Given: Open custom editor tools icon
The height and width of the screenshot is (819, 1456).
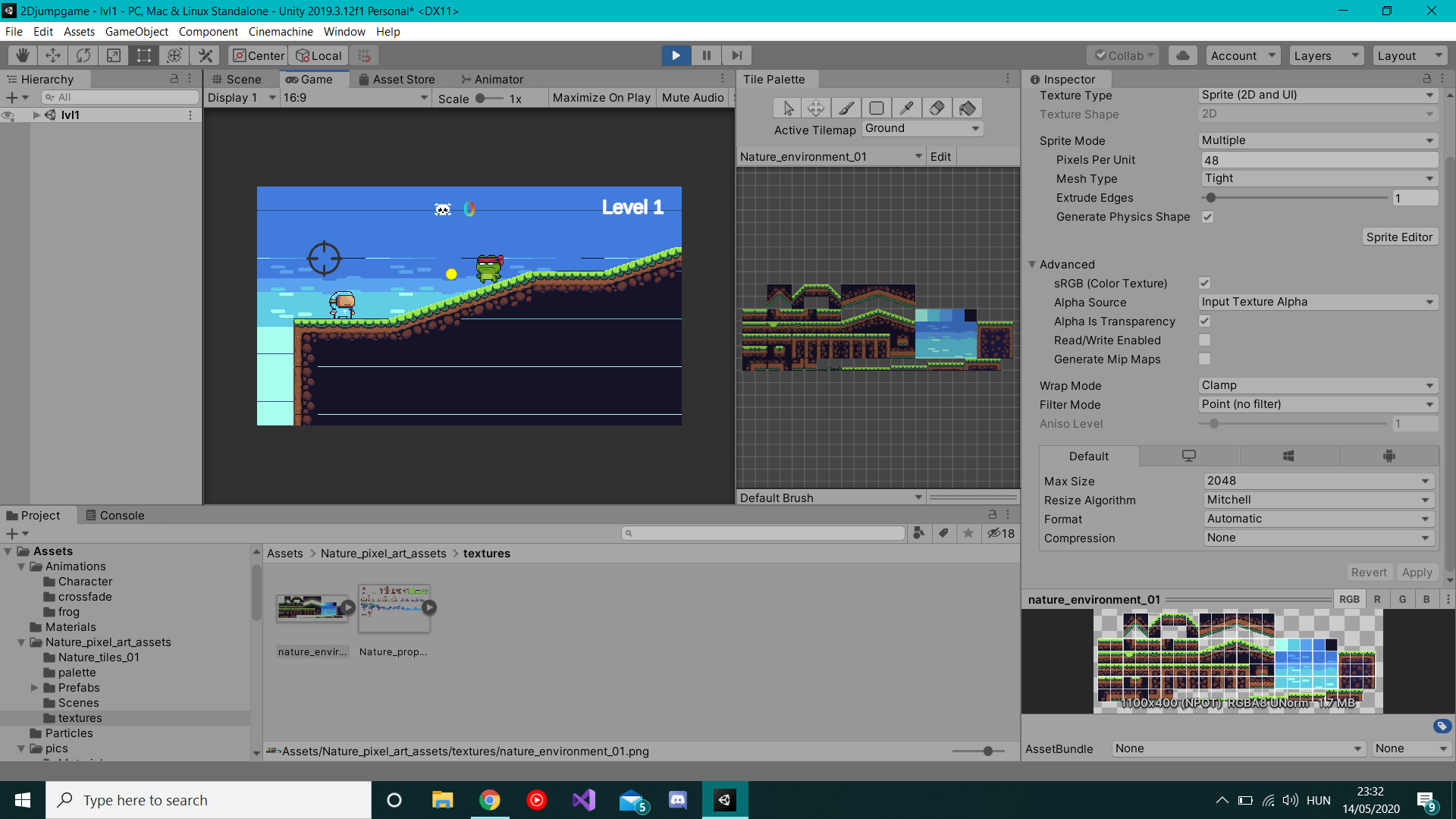Looking at the screenshot, I should click(205, 55).
